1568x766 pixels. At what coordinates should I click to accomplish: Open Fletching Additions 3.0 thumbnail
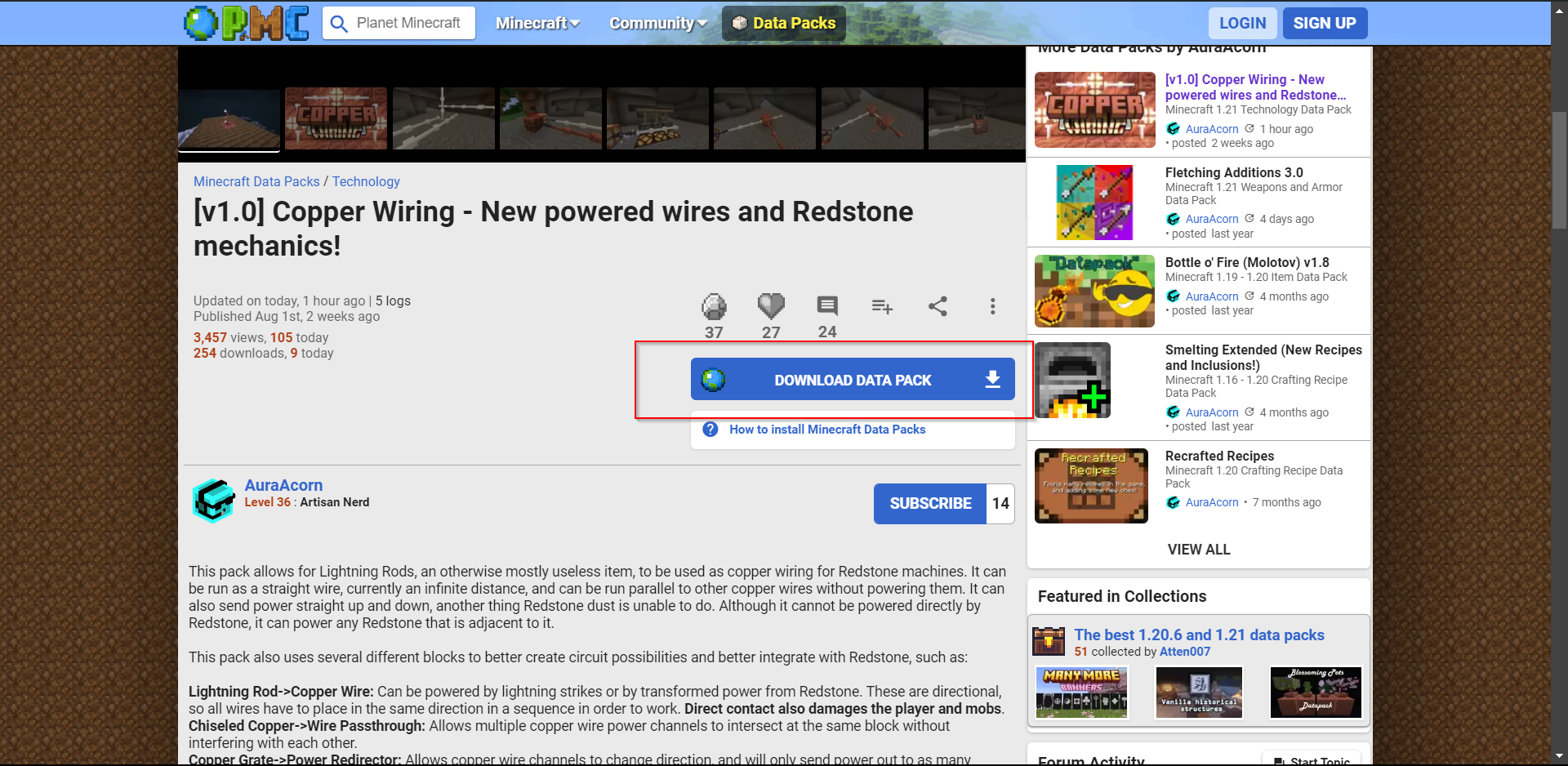(1094, 203)
